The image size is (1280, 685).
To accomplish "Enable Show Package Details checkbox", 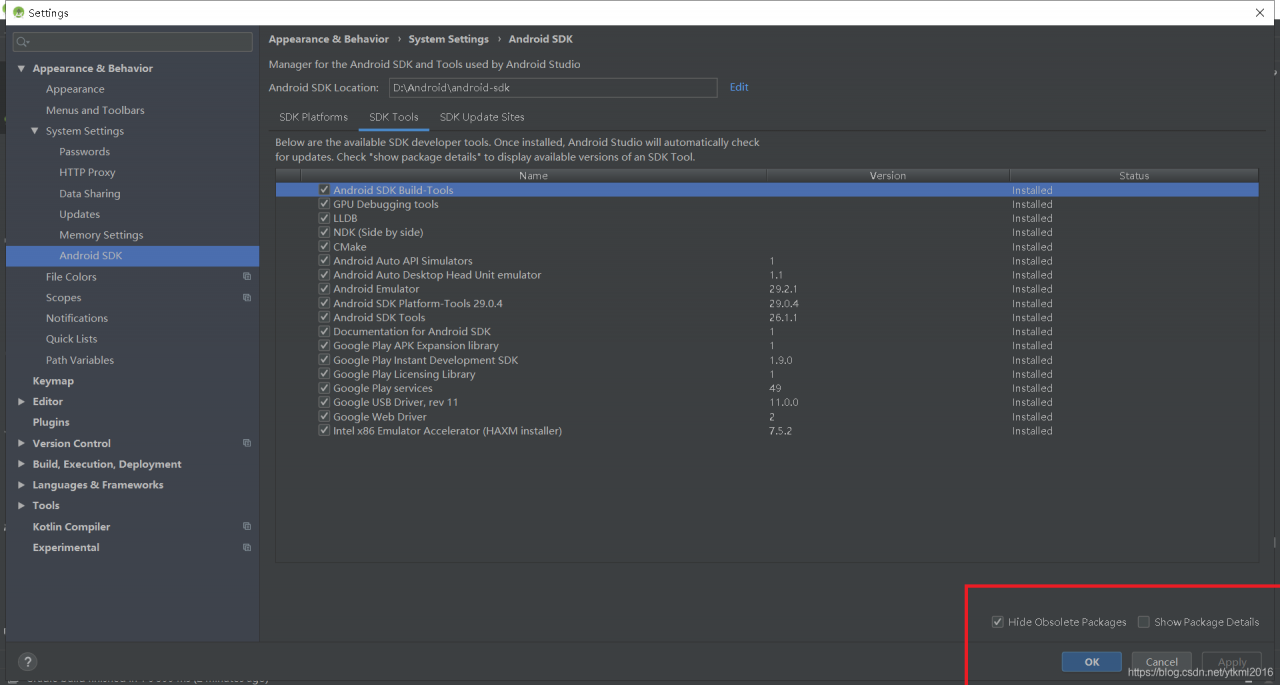I will tap(1144, 622).
